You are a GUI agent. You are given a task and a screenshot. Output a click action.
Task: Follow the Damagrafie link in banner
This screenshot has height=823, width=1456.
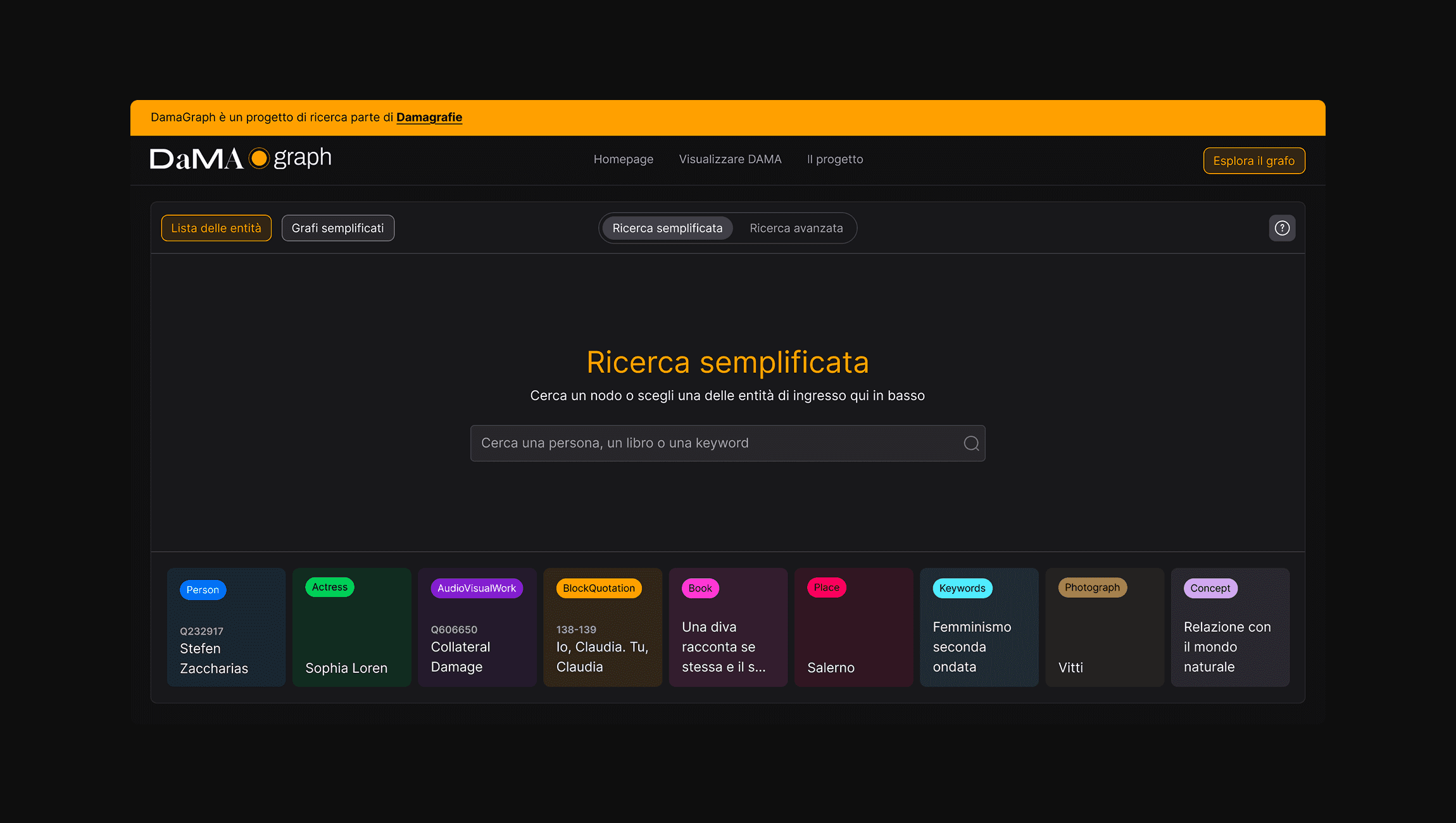click(429, 117)
